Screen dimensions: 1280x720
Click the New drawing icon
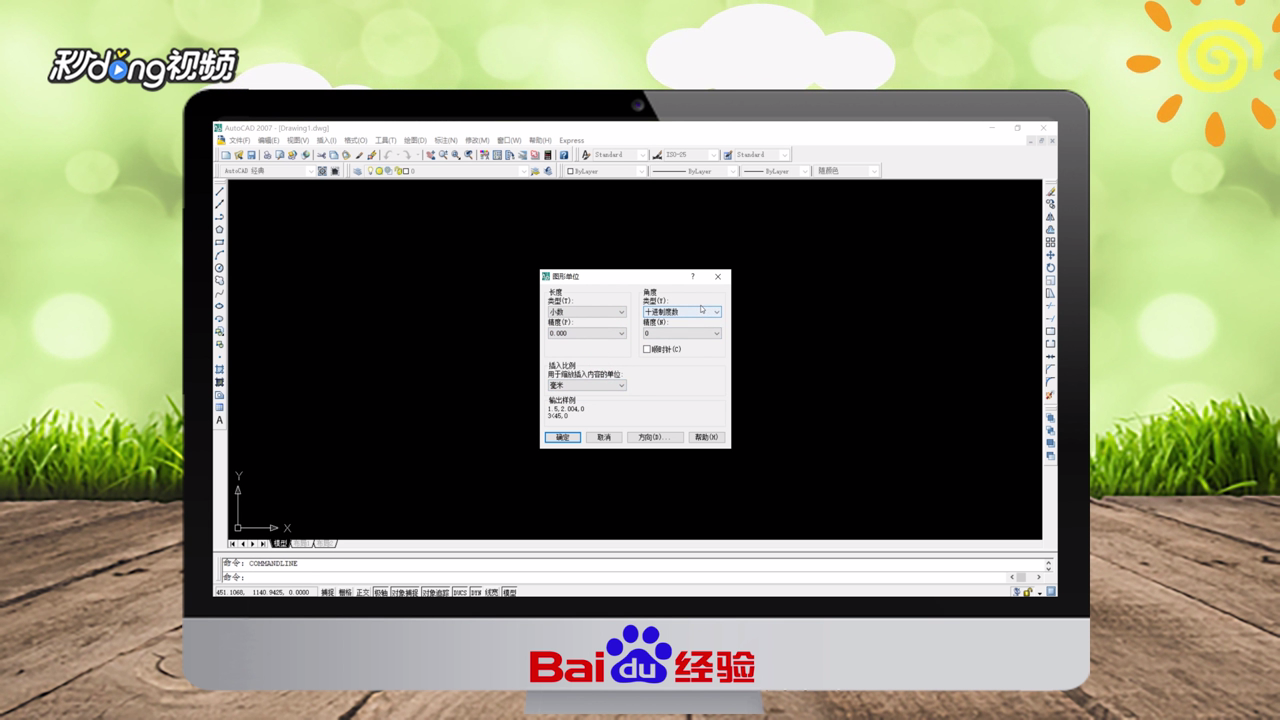coord(226,155)
